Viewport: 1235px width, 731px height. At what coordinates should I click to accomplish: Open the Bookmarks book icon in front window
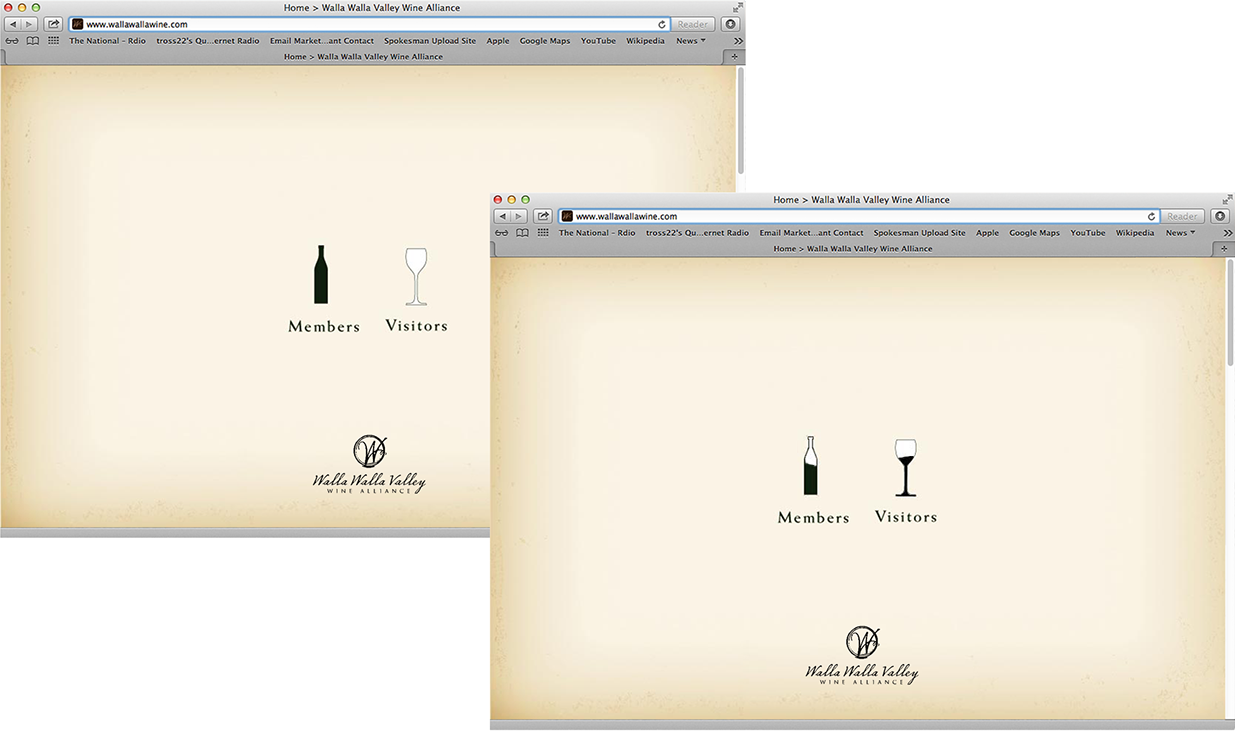click(x=522, y=233)
